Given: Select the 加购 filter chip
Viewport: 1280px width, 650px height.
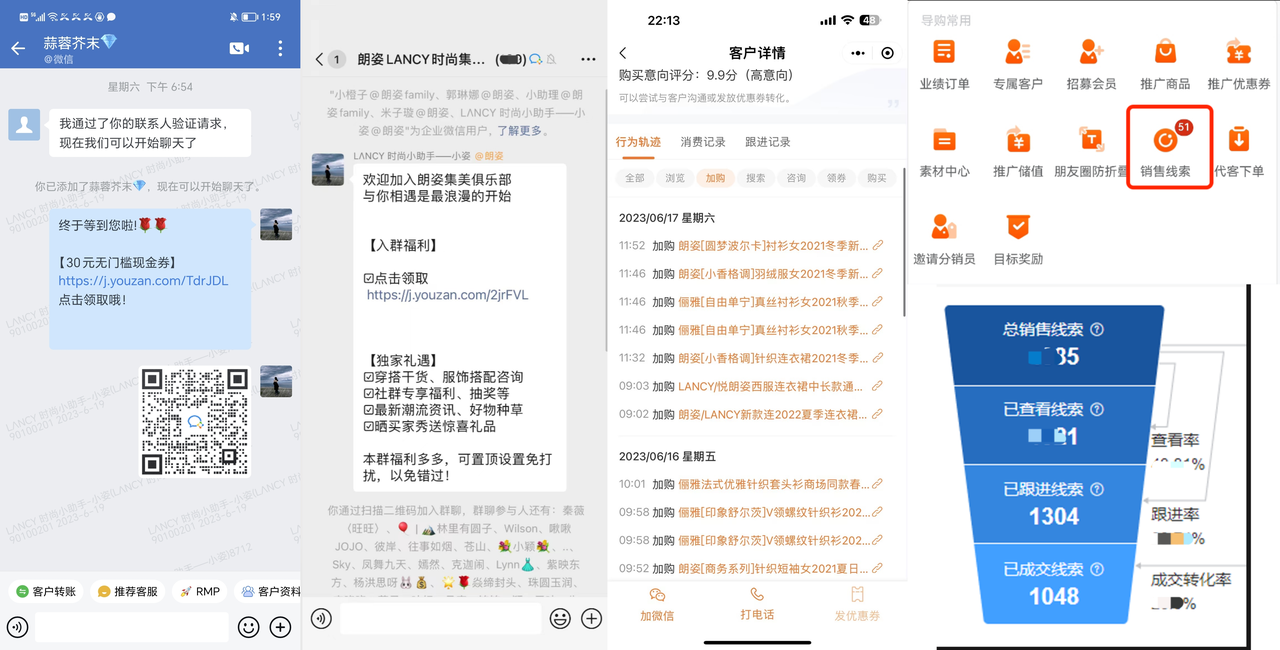Looking at the screenshot, I should point(715,178).
